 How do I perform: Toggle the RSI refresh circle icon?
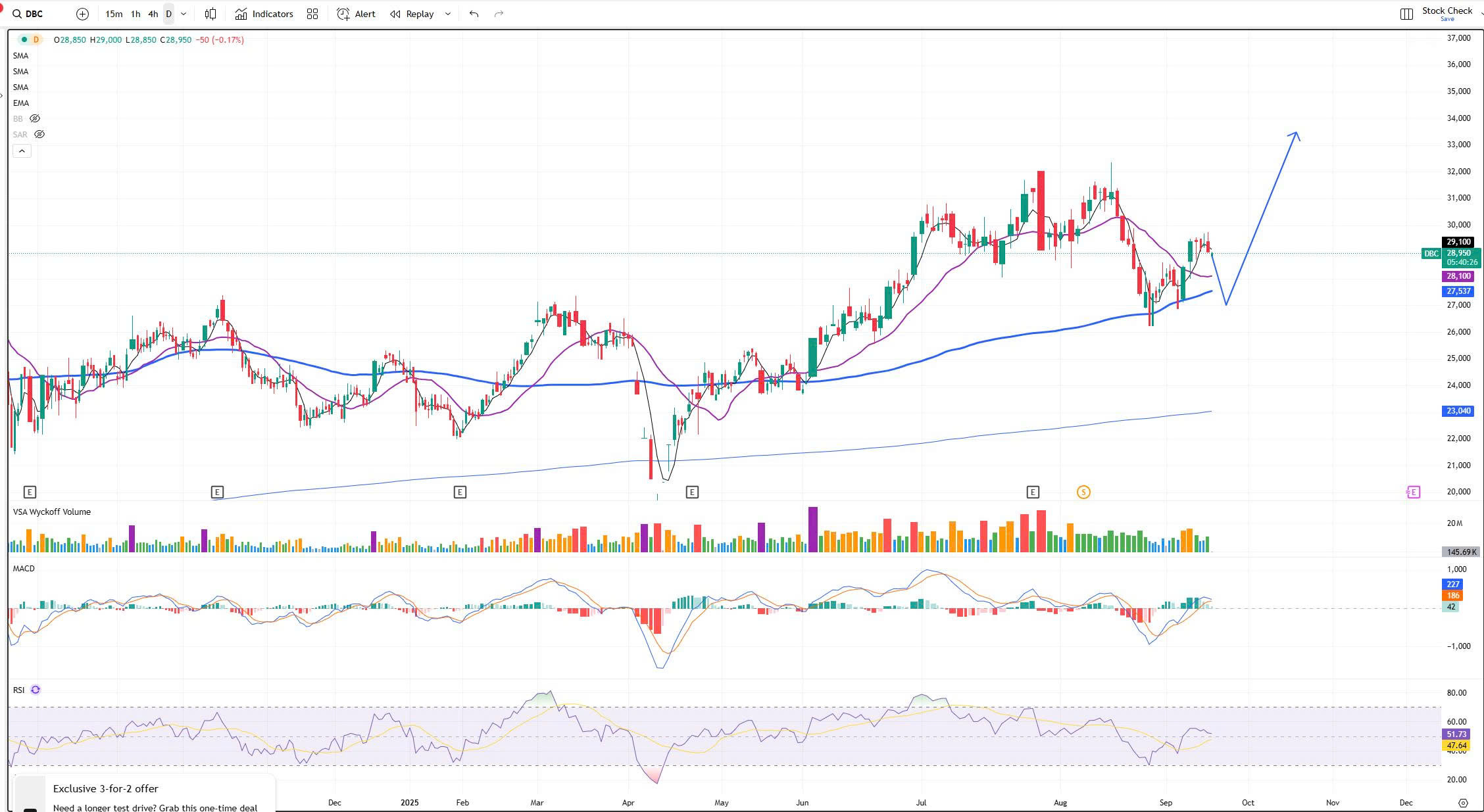(x=36, y=690)
